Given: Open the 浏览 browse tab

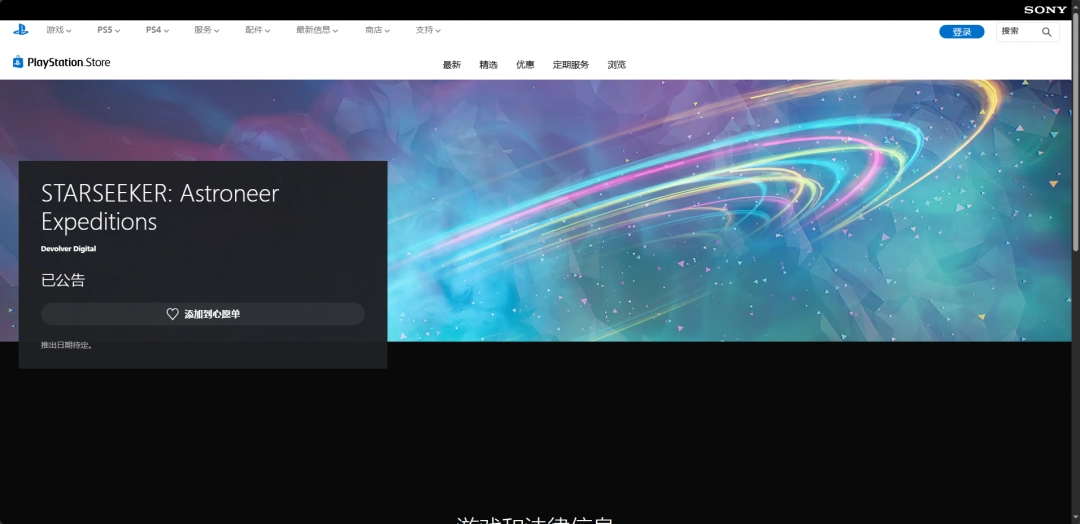Looking at the screenshot, I should click(617, 65).
